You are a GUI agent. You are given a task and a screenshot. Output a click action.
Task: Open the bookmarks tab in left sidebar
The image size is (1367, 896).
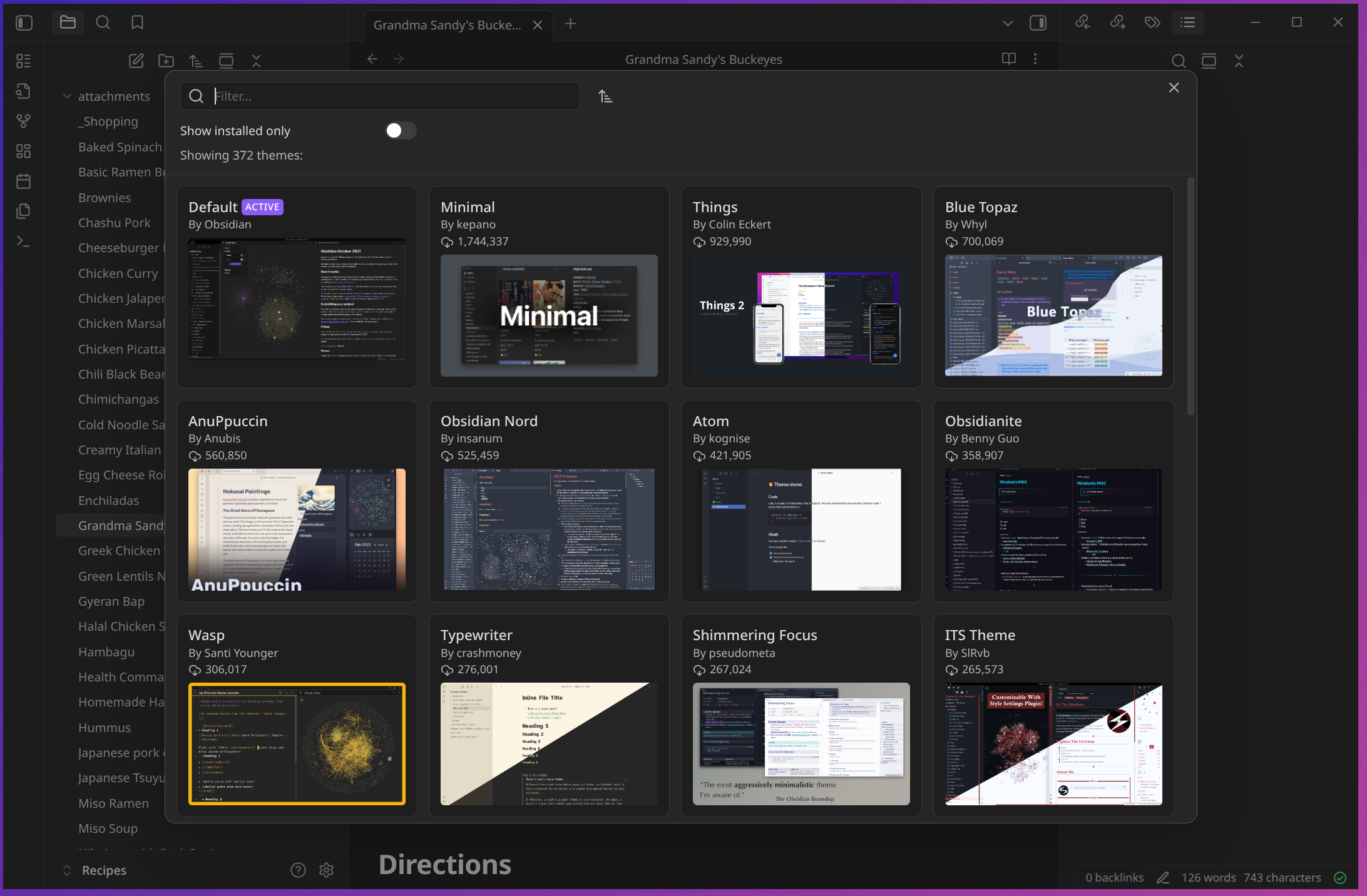click(137, 23)
